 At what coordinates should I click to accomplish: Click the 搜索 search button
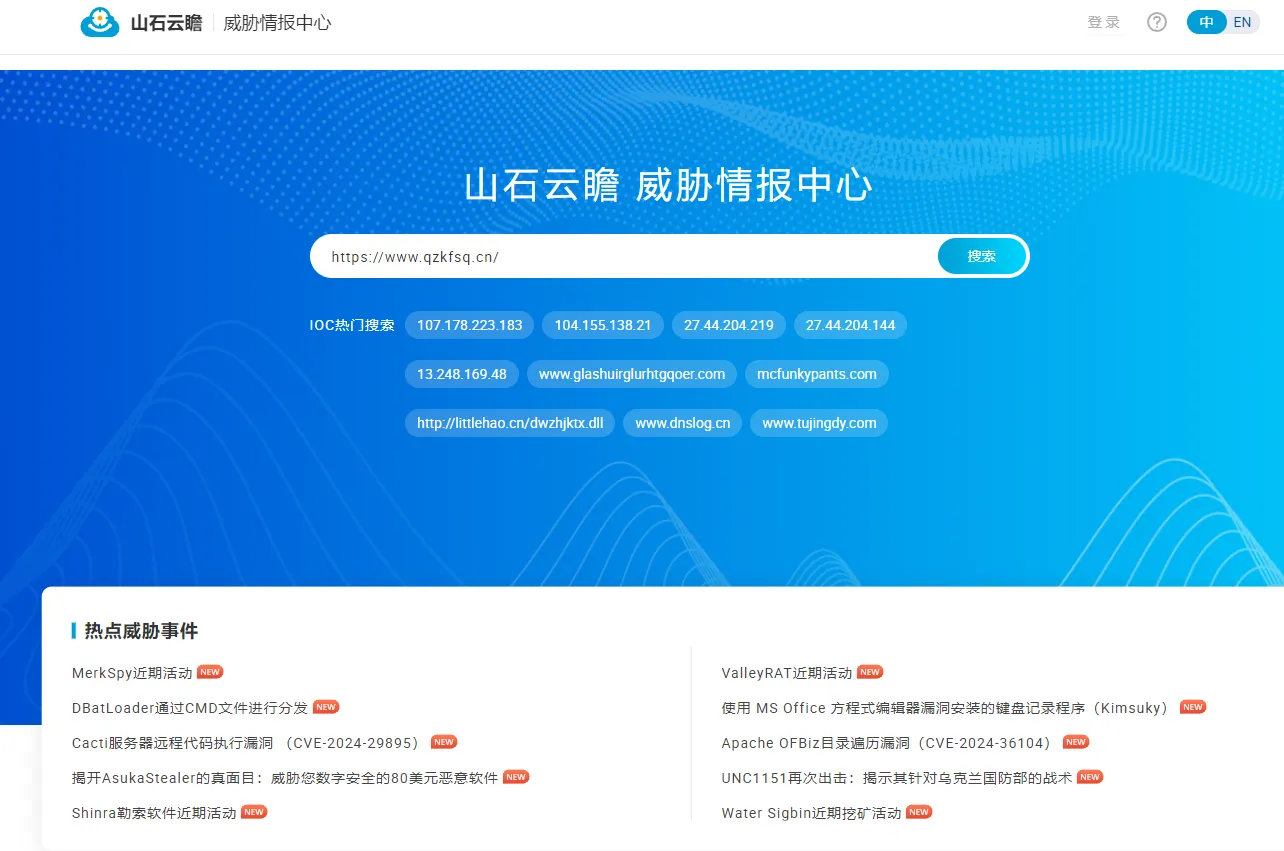pyautogui.click(x=982, y=256)
